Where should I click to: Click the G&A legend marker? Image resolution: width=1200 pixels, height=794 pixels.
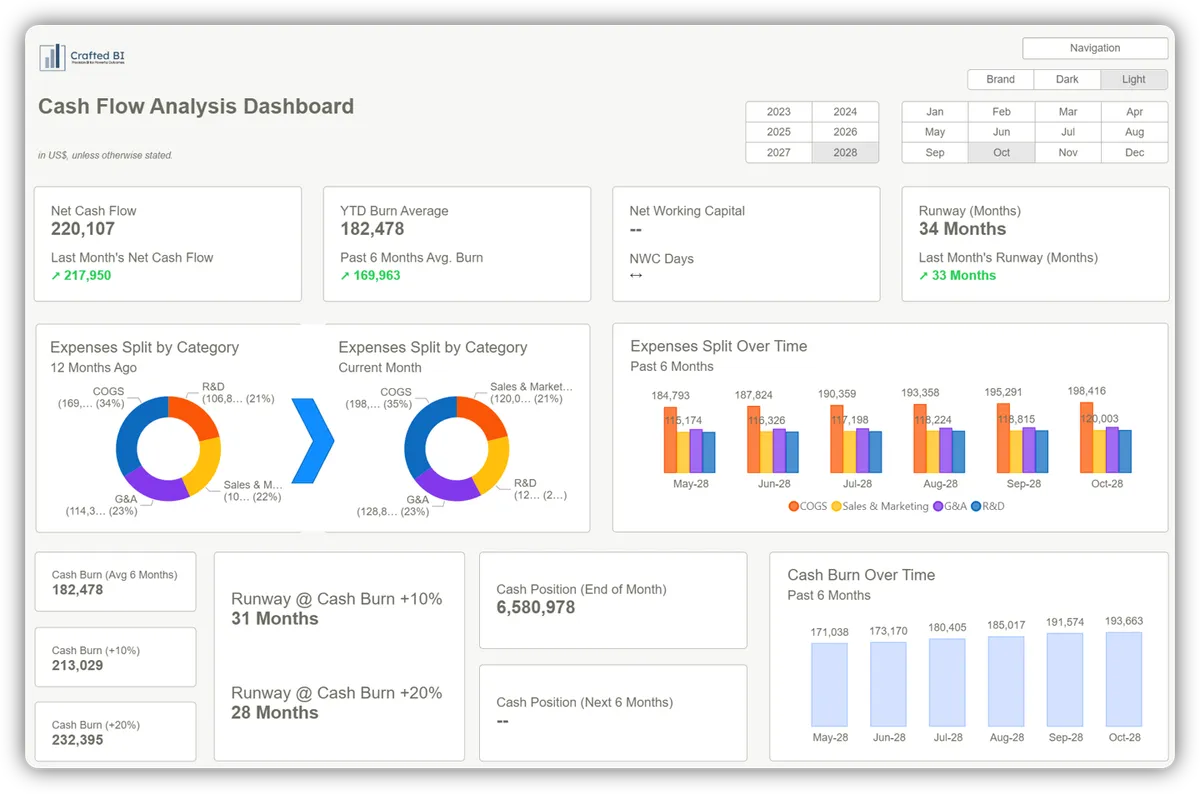click(x=938, y=506)
